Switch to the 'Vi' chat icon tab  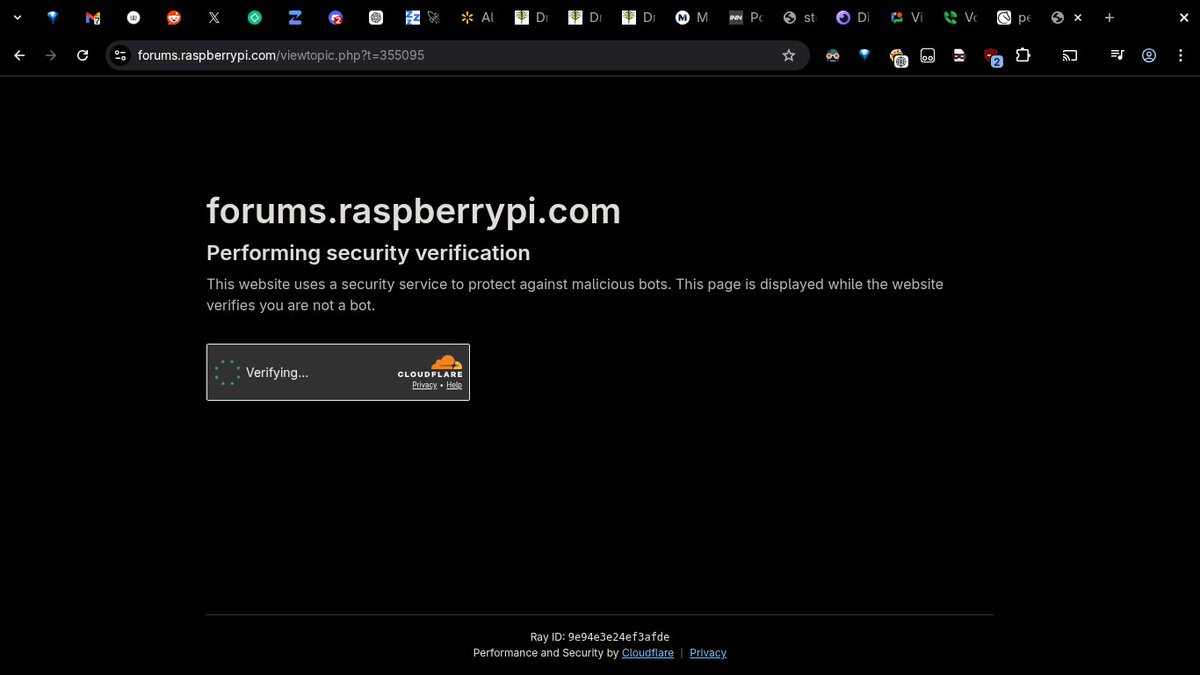[908, 18]
